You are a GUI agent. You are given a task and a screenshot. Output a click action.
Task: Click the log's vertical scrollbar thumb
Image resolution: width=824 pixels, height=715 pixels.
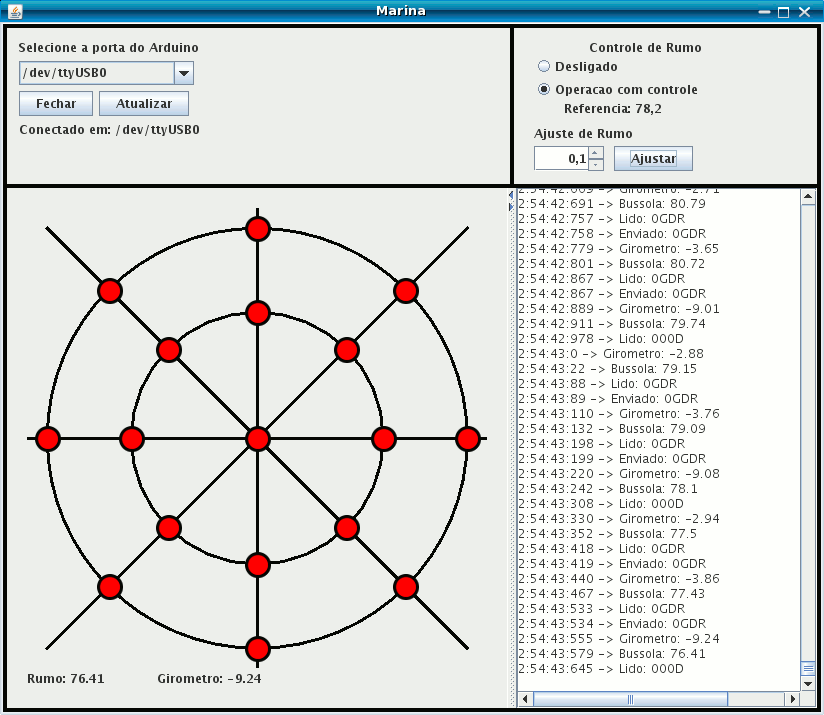pyautogui.click(x=808, y=668)
